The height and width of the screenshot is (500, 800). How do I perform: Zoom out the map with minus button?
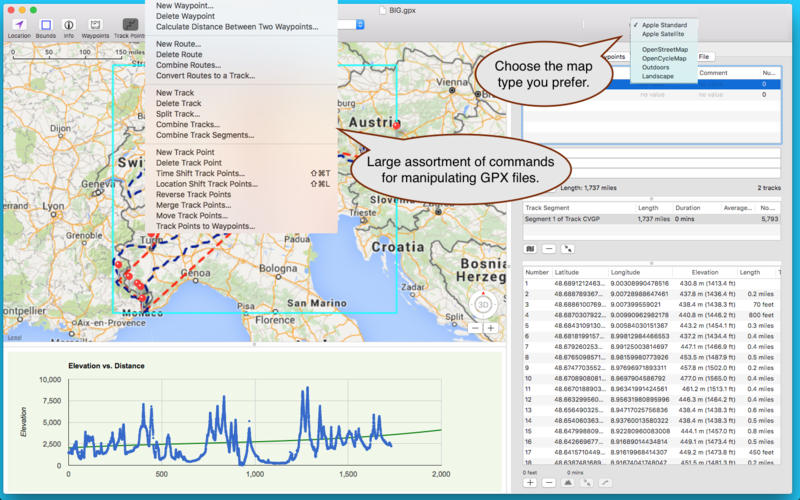[474, 328]
